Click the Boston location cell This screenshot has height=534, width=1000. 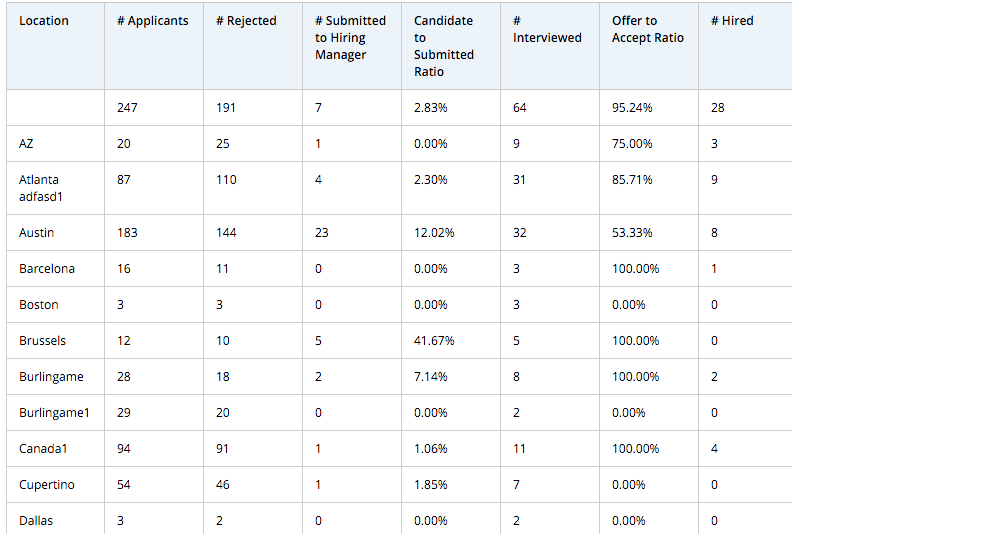pos(39,305)
